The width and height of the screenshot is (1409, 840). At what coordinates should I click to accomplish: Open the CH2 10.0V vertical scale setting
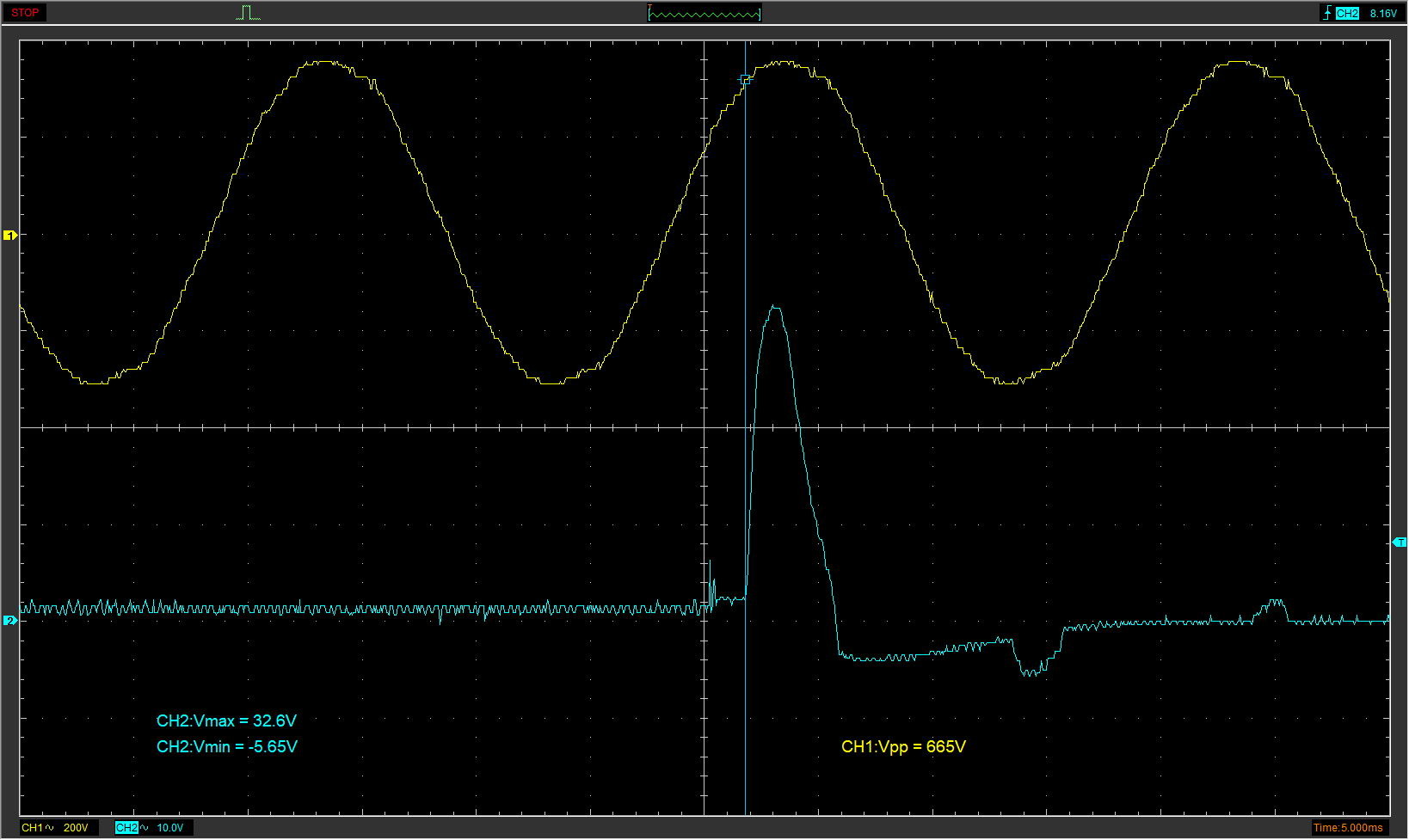(169, 828)
